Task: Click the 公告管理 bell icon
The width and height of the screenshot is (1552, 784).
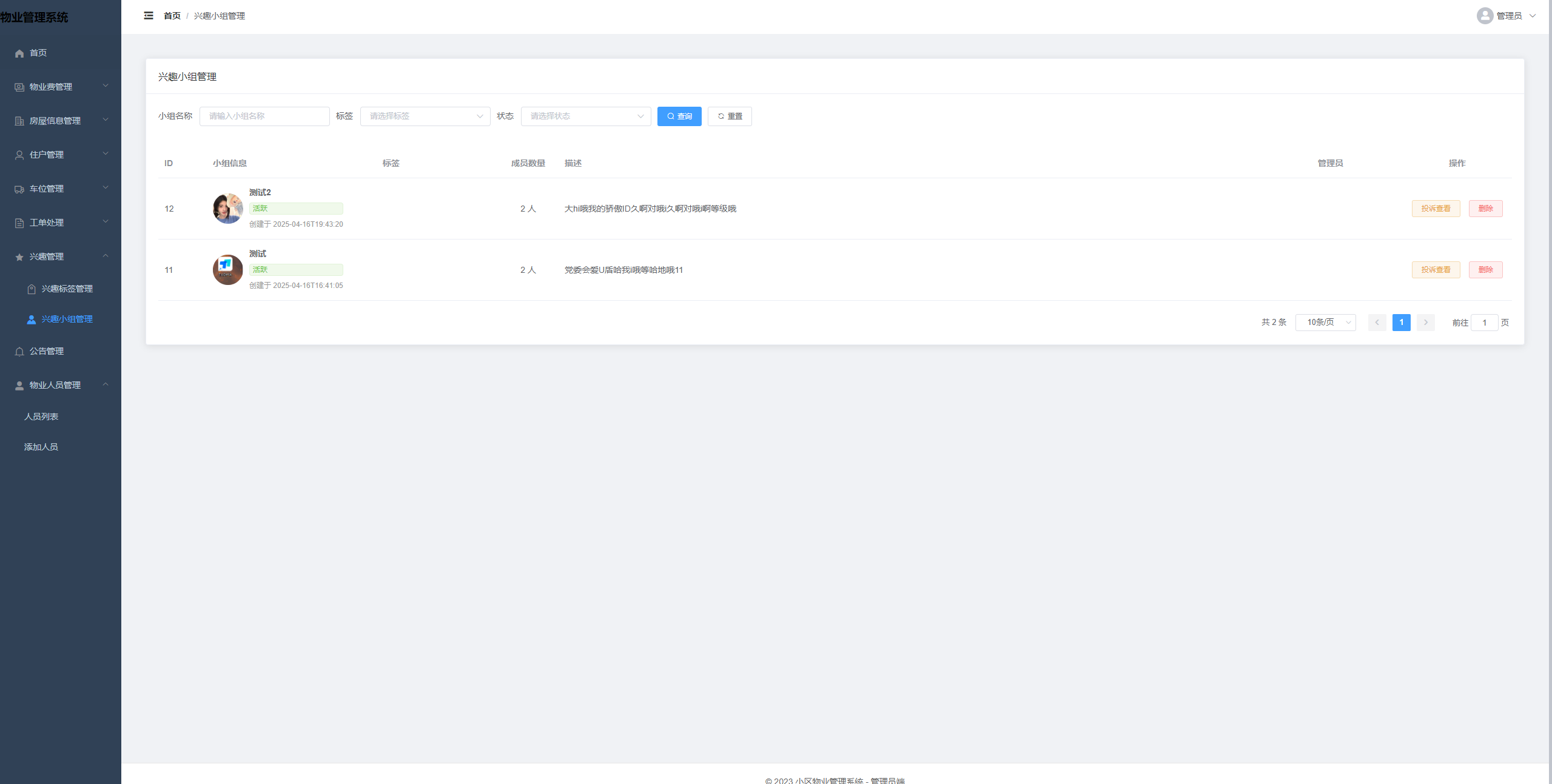Action: point(19,352)
